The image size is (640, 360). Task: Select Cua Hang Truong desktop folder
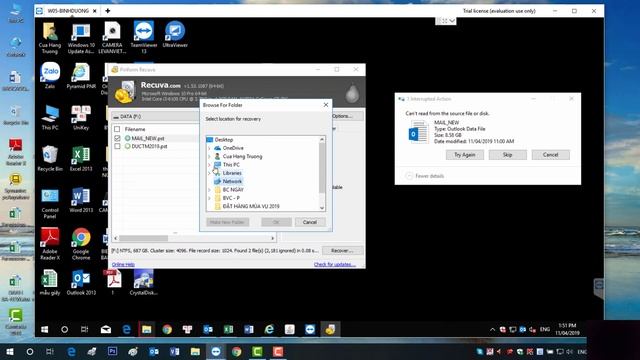(x=50, y=38)
